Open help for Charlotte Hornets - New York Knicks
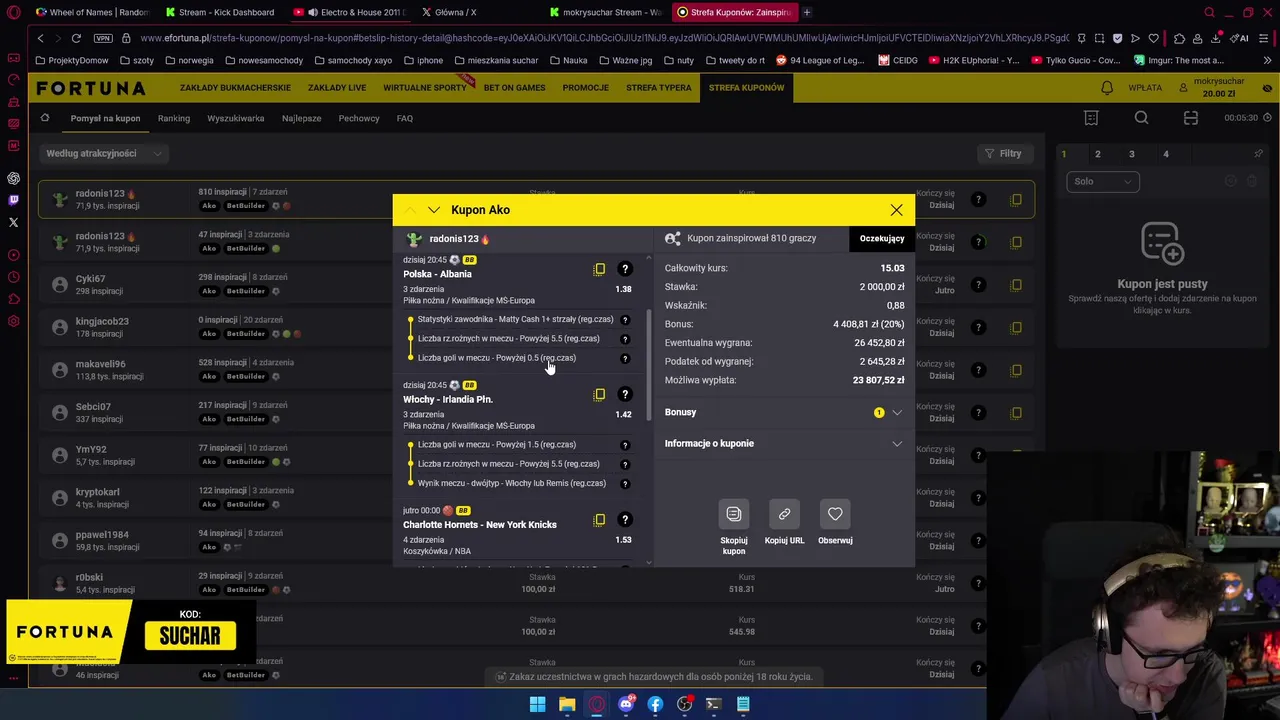The width and height of the screenshot is (1280, 720). (625, 520)
